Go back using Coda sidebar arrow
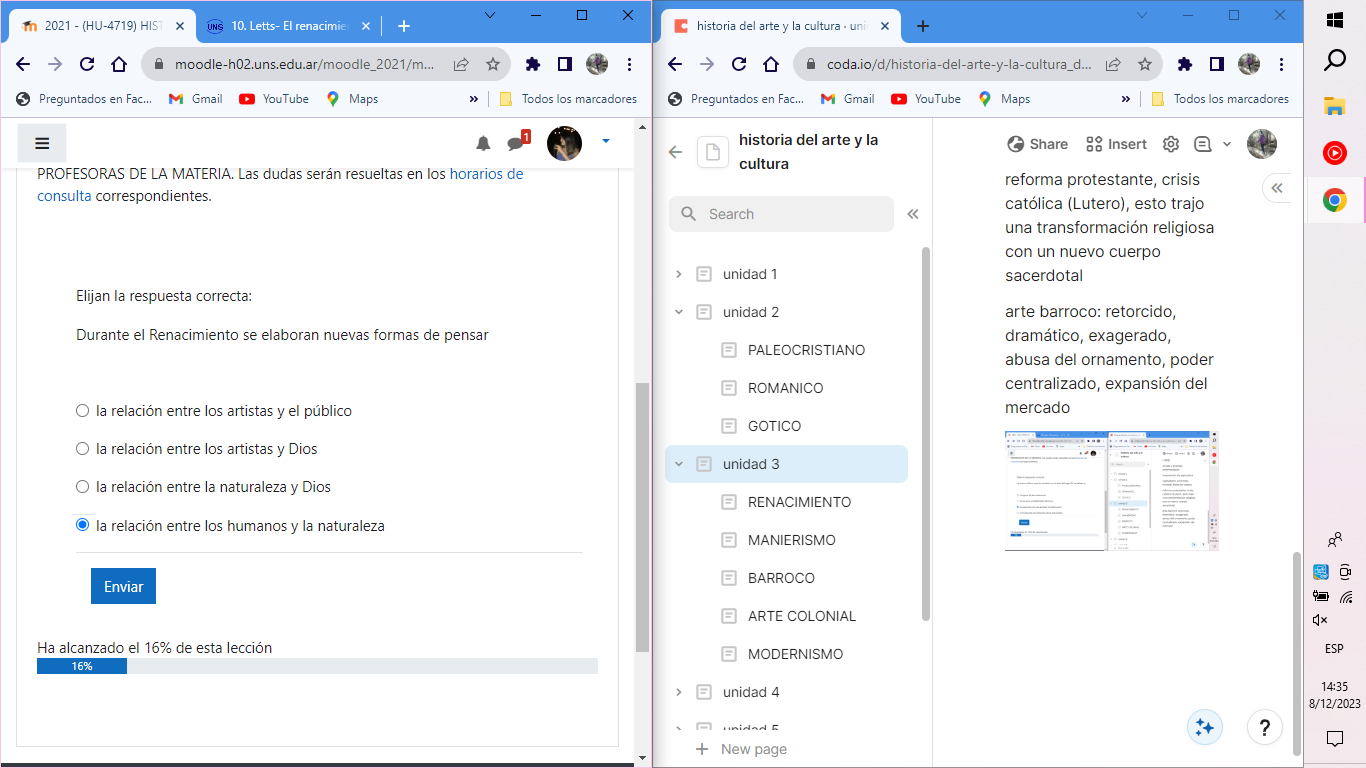Image resolution: width=1366 pixels, height=768 pixels. pos(675,152)
